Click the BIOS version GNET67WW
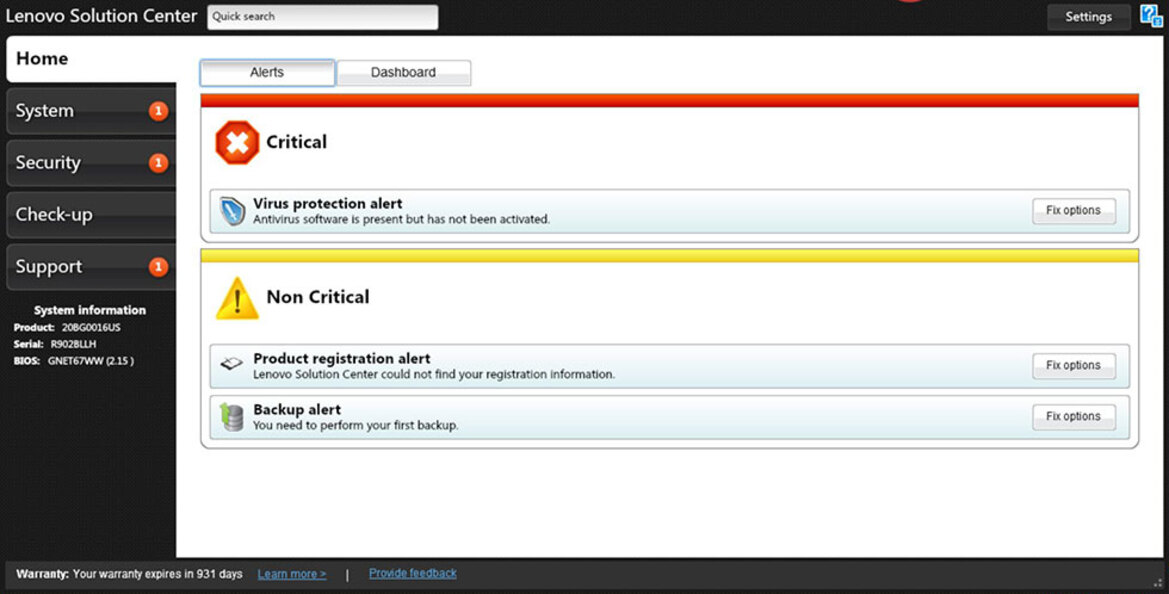 pyautogui.click(x=91, y=361)
